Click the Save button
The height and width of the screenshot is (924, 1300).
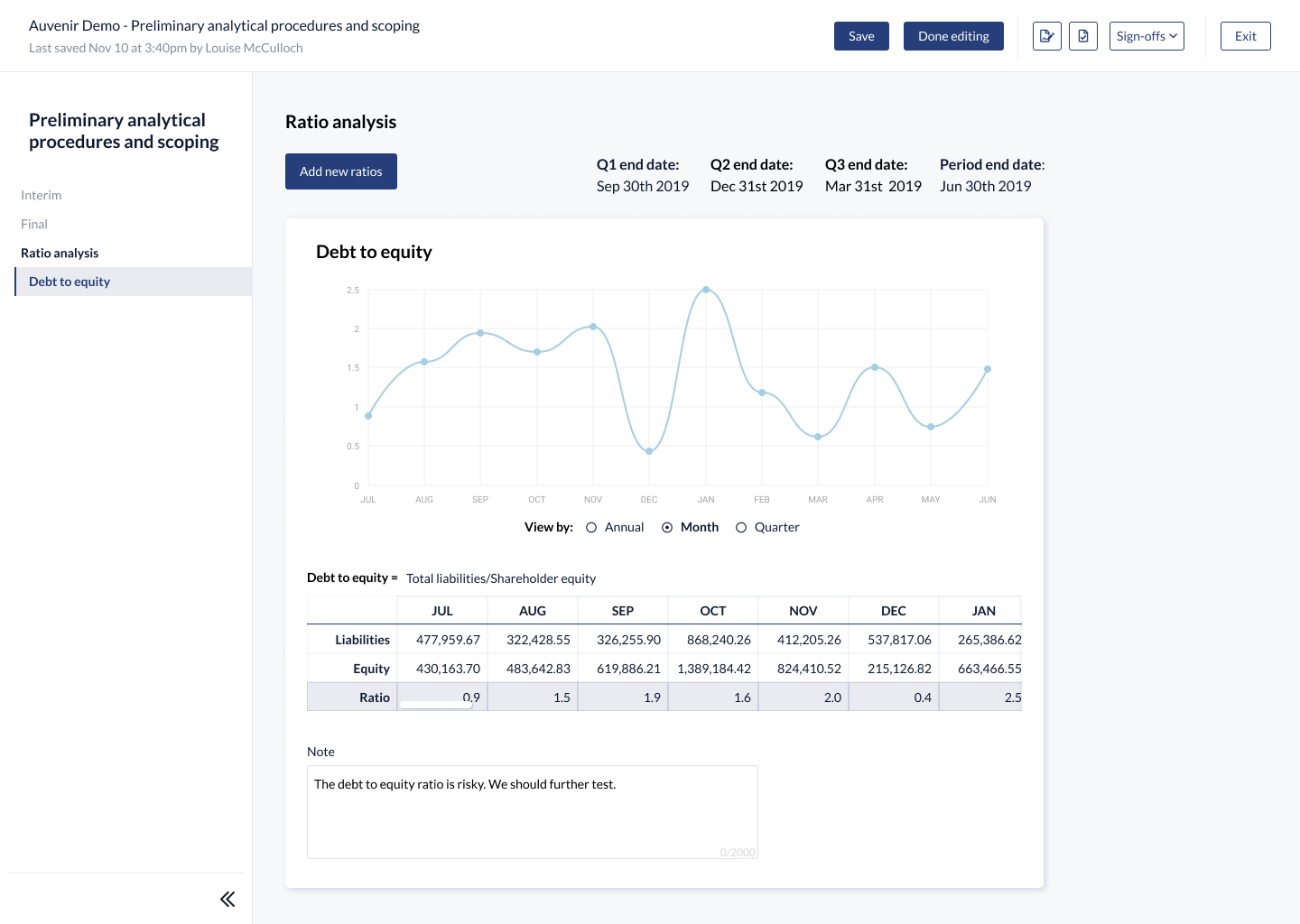(861, 36)
